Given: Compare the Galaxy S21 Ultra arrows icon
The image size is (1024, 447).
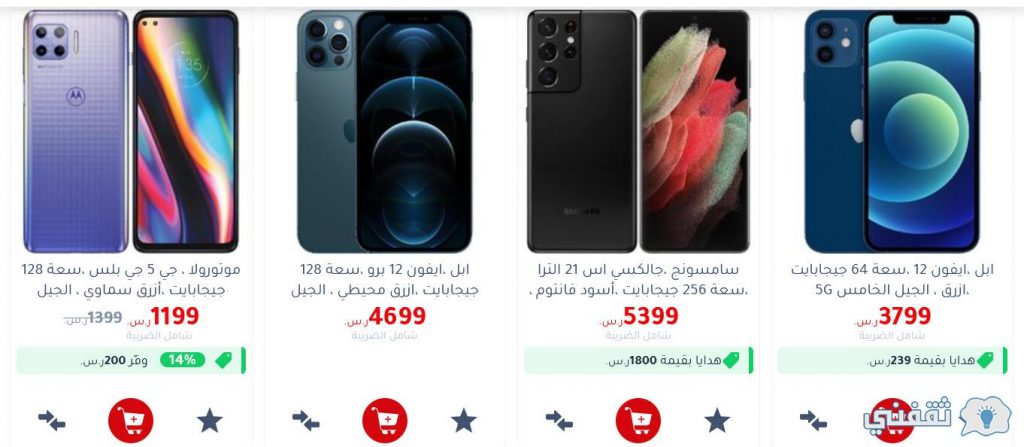Looking at the screenshot, I should (x=559, y=420).
